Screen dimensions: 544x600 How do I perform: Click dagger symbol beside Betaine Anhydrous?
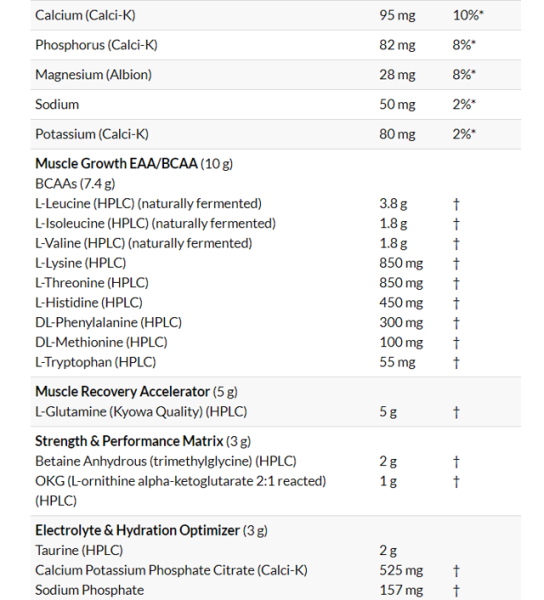[456, 462]
